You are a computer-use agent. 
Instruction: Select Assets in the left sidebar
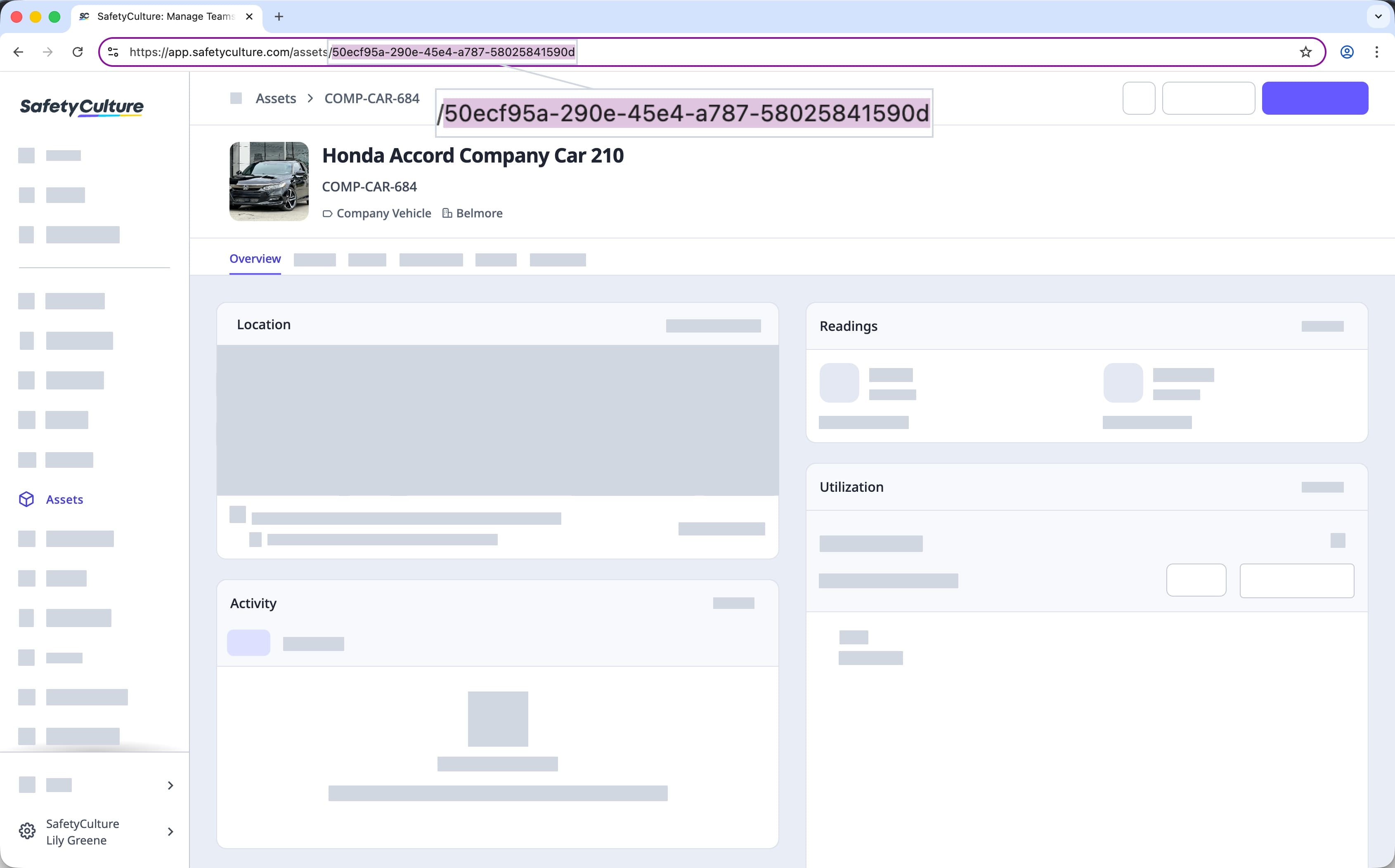point(64,500)
